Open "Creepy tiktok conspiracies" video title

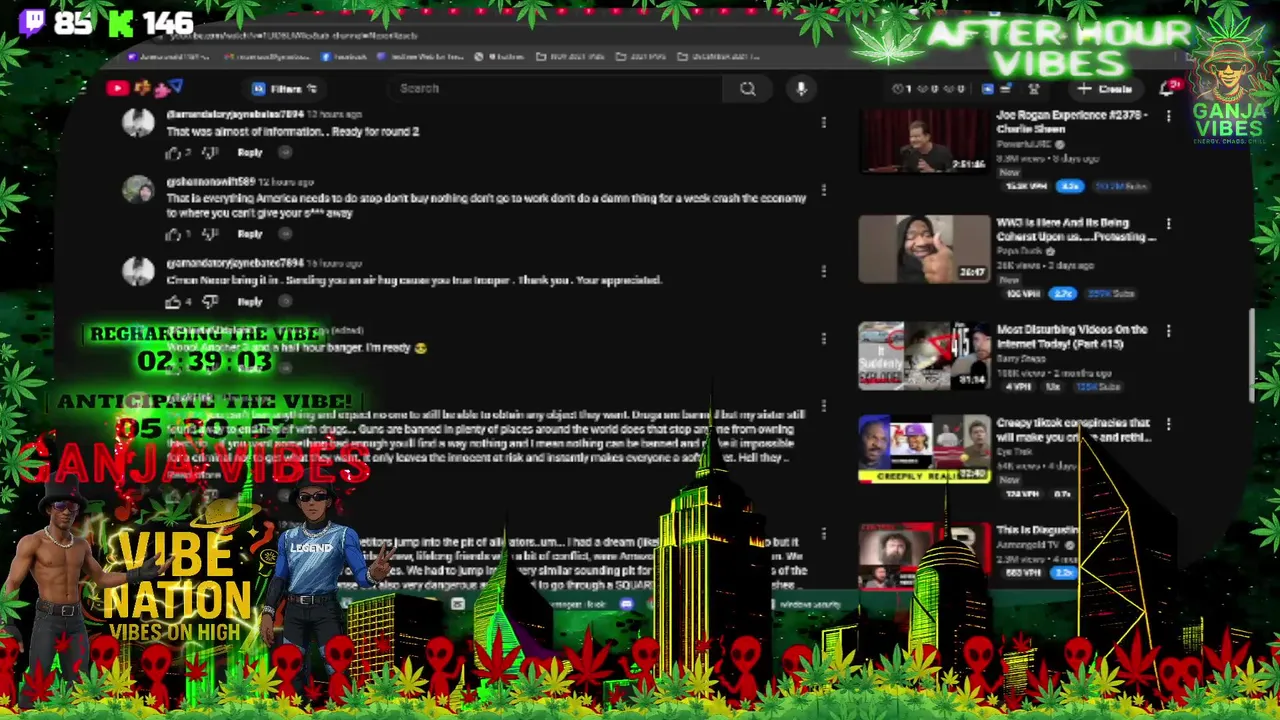pyautogui.click(x=1073, y=430)
